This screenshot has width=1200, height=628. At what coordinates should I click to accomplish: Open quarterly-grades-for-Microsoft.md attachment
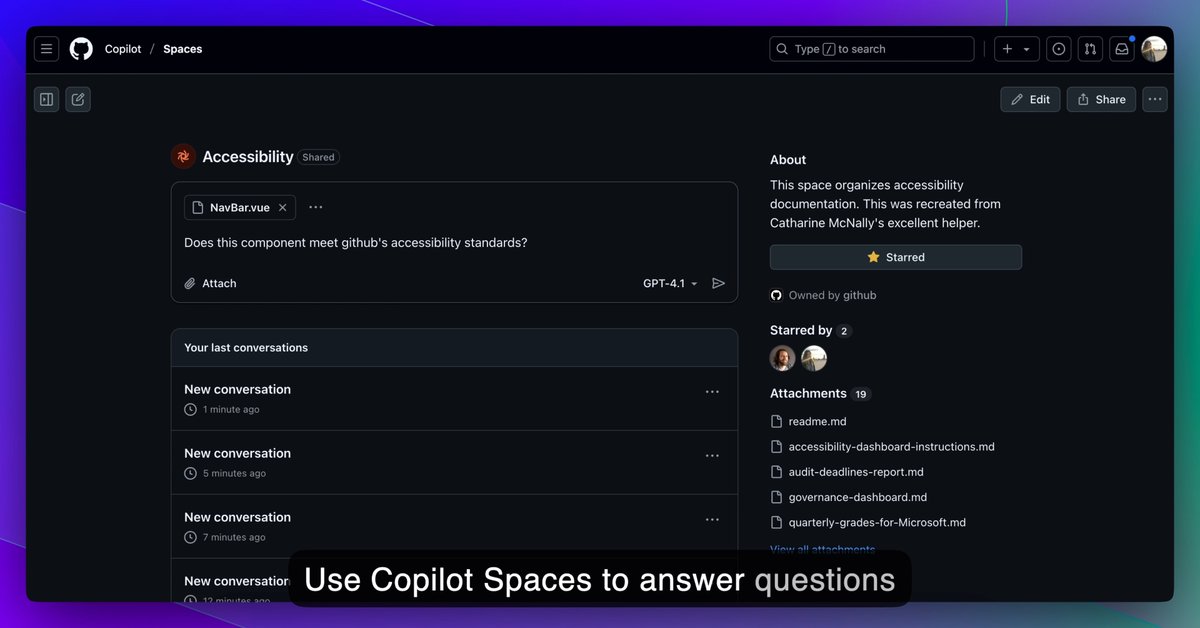pos(868,522)
